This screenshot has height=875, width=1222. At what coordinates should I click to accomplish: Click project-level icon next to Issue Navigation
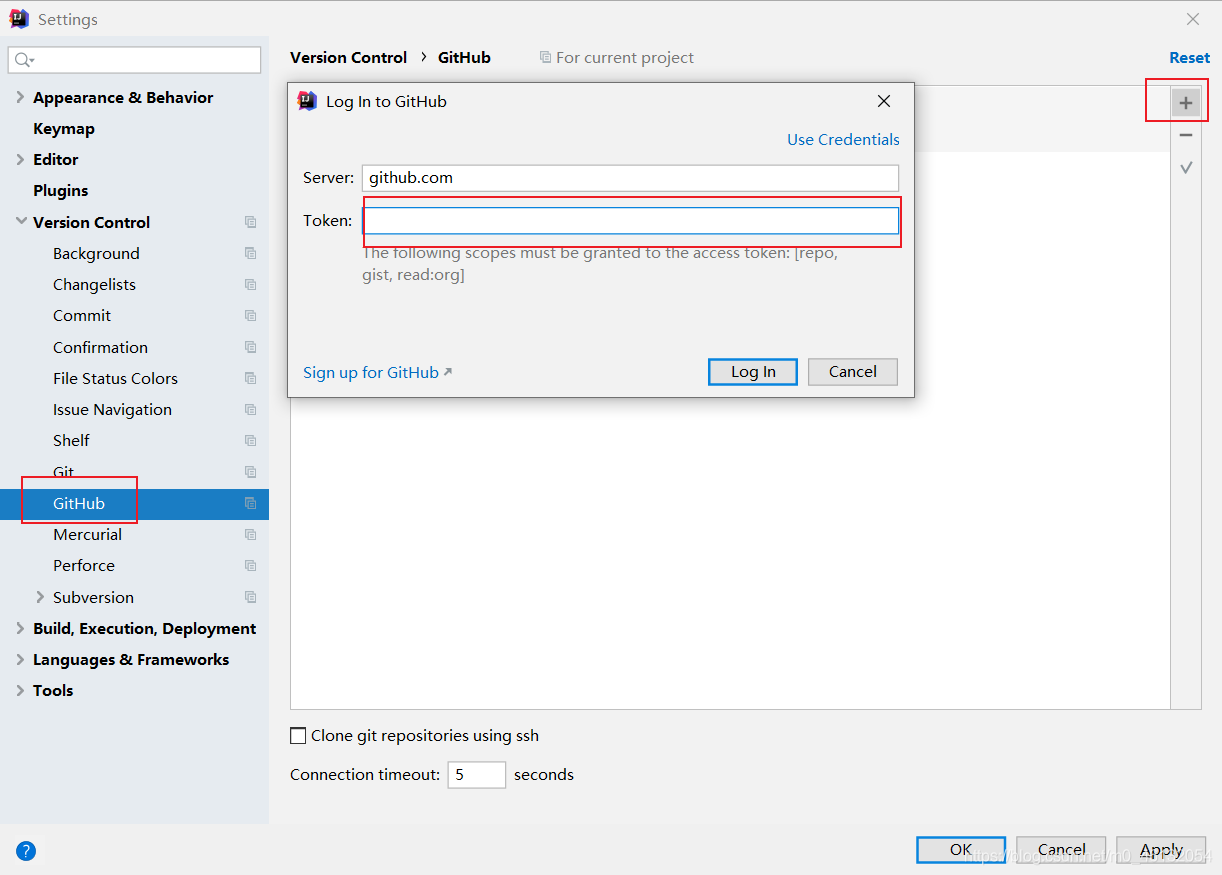point(250,410)
